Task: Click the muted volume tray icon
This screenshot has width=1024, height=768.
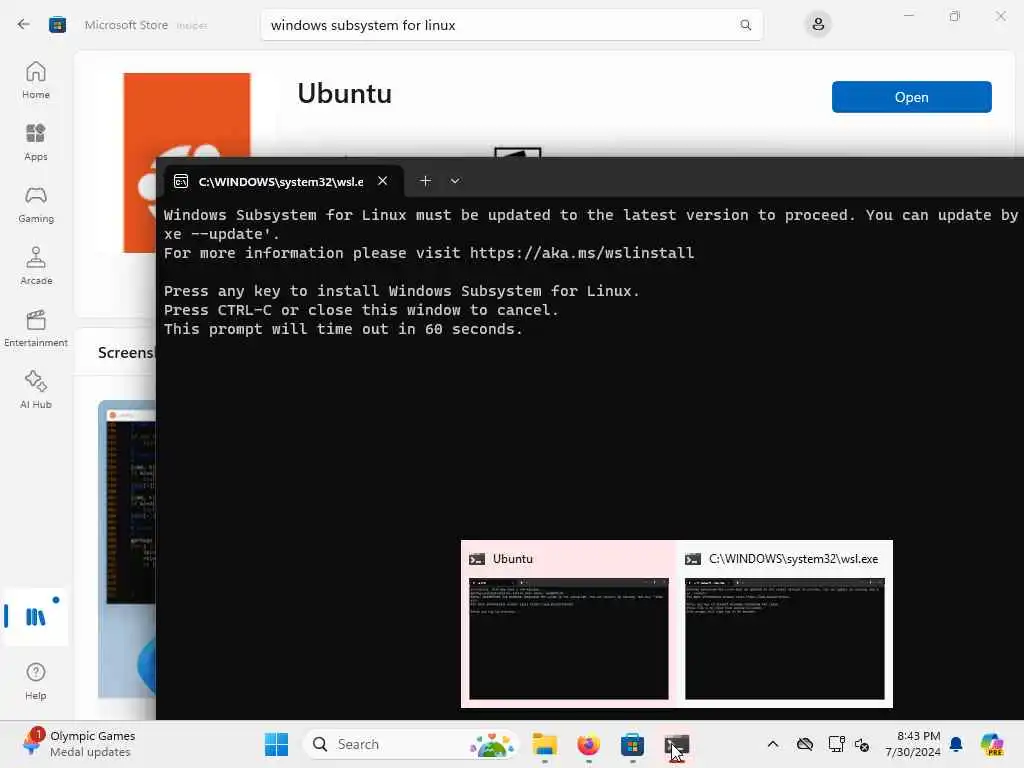Action: click(862, 744)
